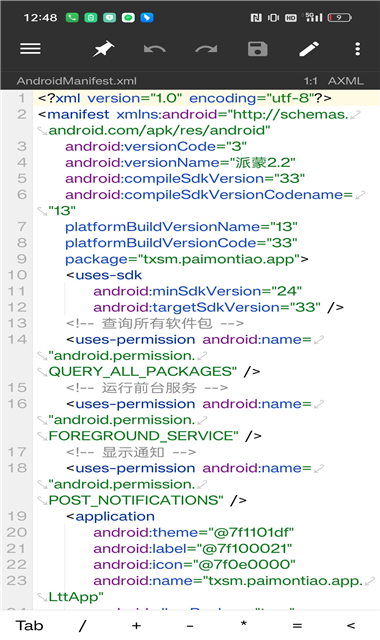Tap the less-than symbol shortcut key

351,625
